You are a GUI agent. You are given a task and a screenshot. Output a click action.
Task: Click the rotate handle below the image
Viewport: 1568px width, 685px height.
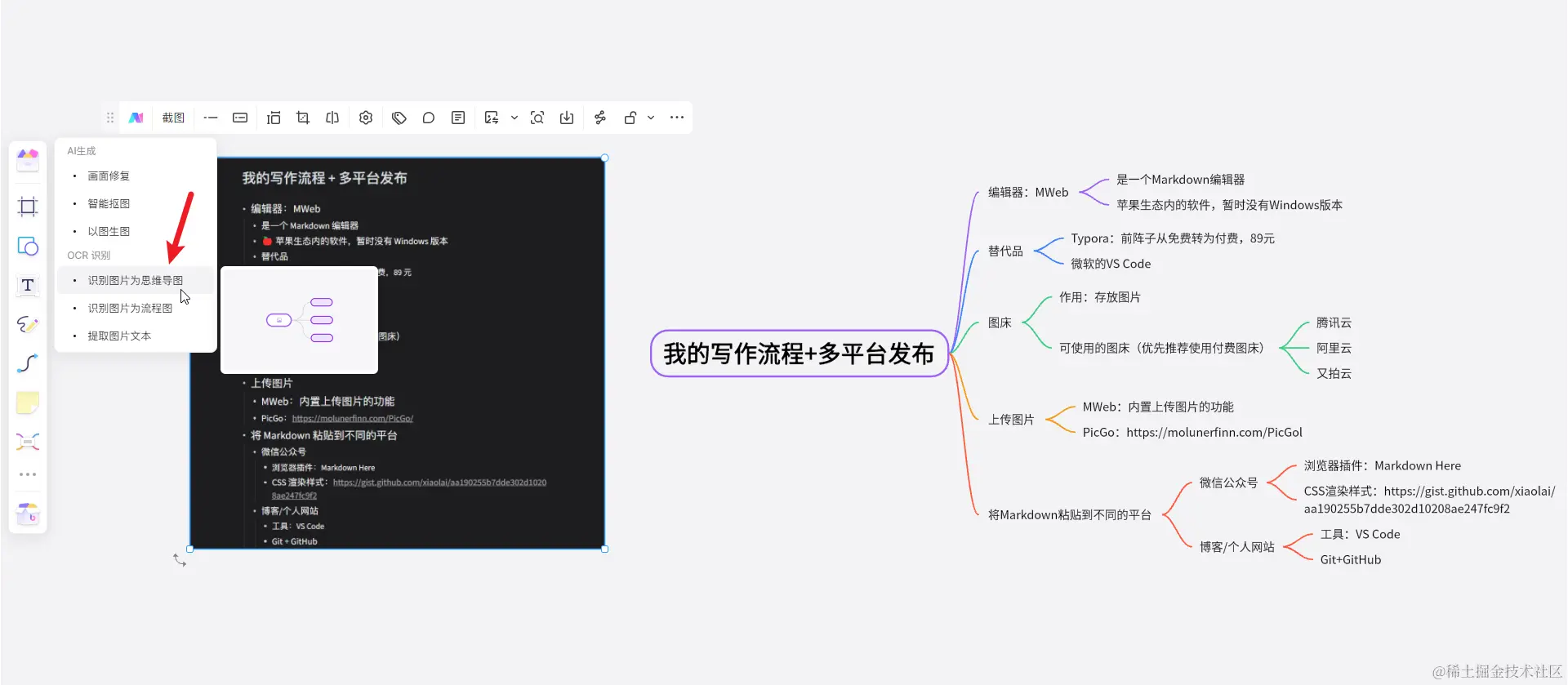[180, 560]
